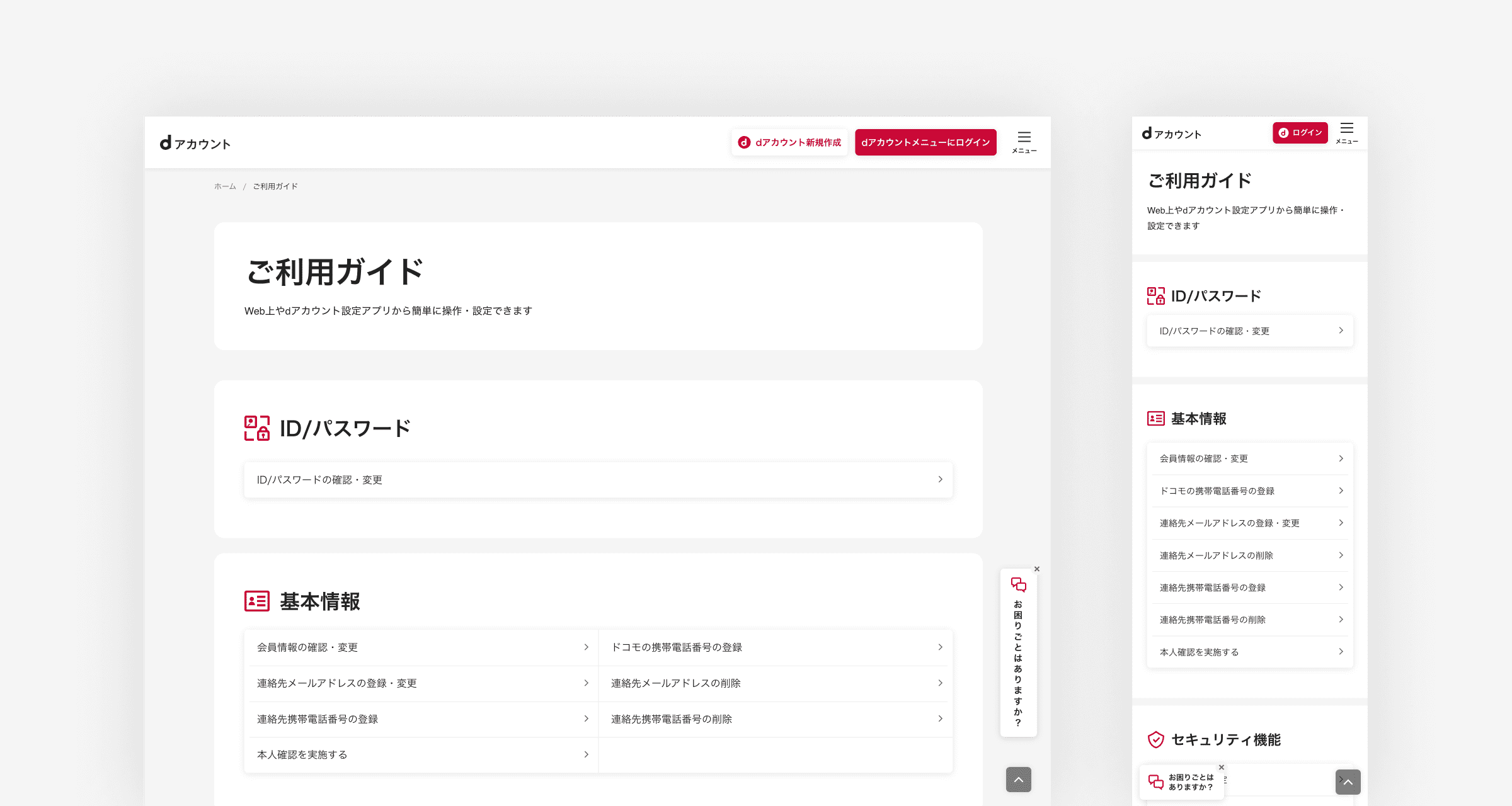Image resolution: width=1512 pixels, height=806 pixels.
Task: Open 連絡先メールアドレスの登録・変更 in desktop view
Action: point(421,683)
